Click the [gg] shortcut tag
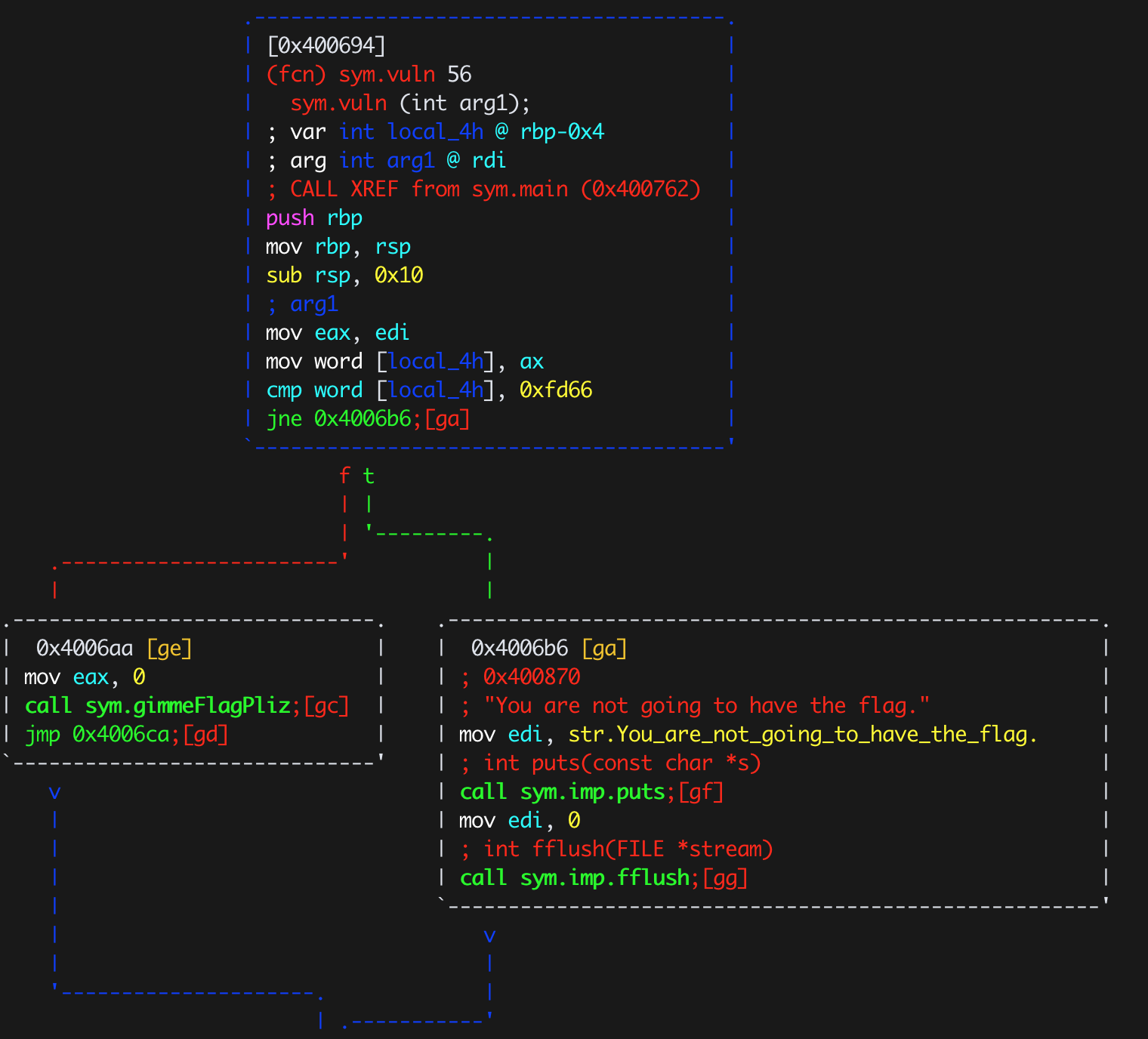This screenshot has width=1148, height=1039. [725, 877]
